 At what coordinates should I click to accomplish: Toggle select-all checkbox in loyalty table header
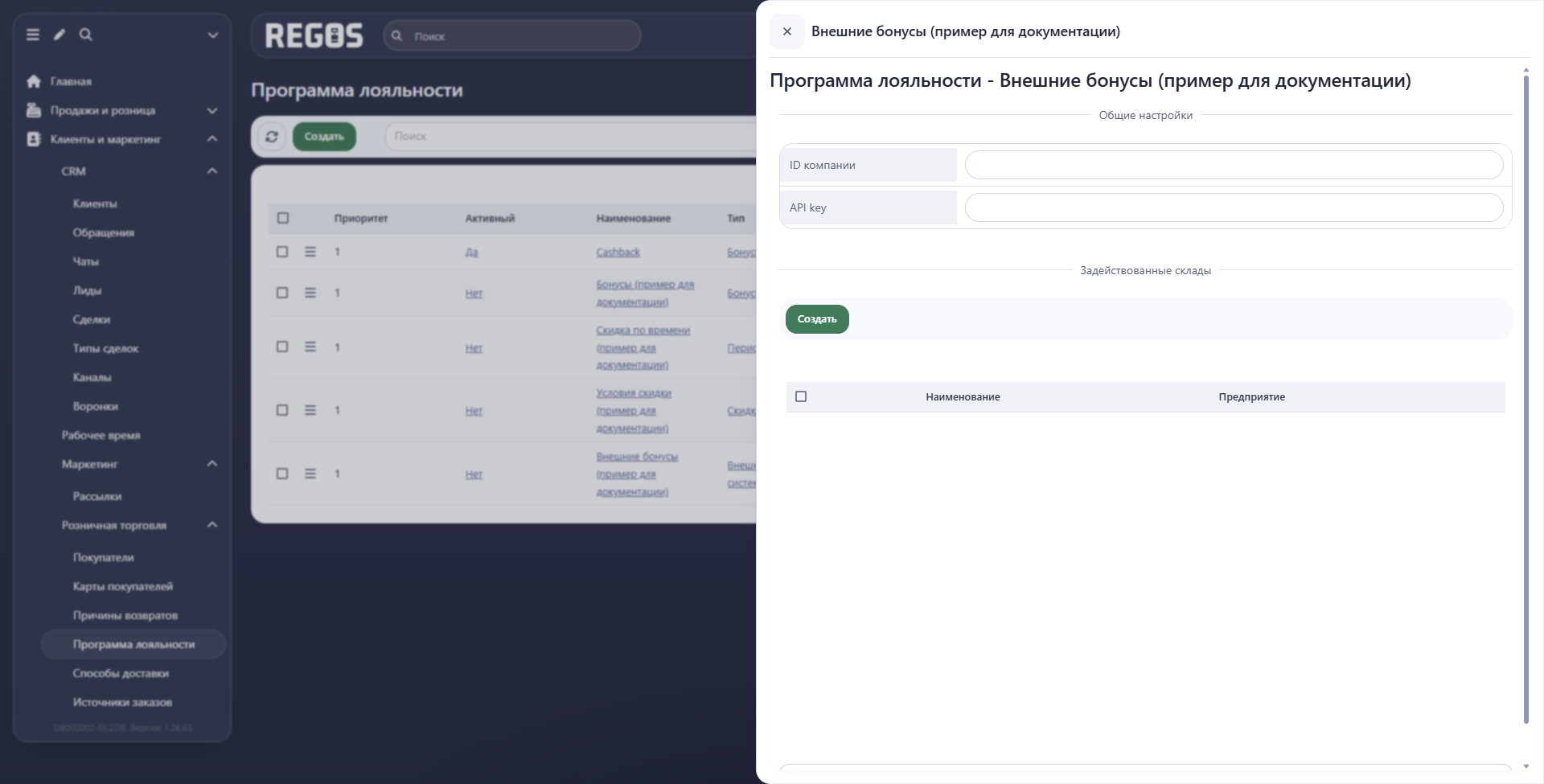[283, 218]
